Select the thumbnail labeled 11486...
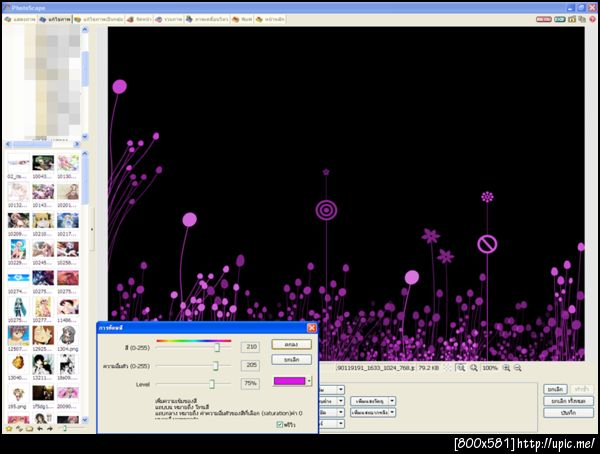The width and height of the screenshot is (600, 454). coord(68,310)
